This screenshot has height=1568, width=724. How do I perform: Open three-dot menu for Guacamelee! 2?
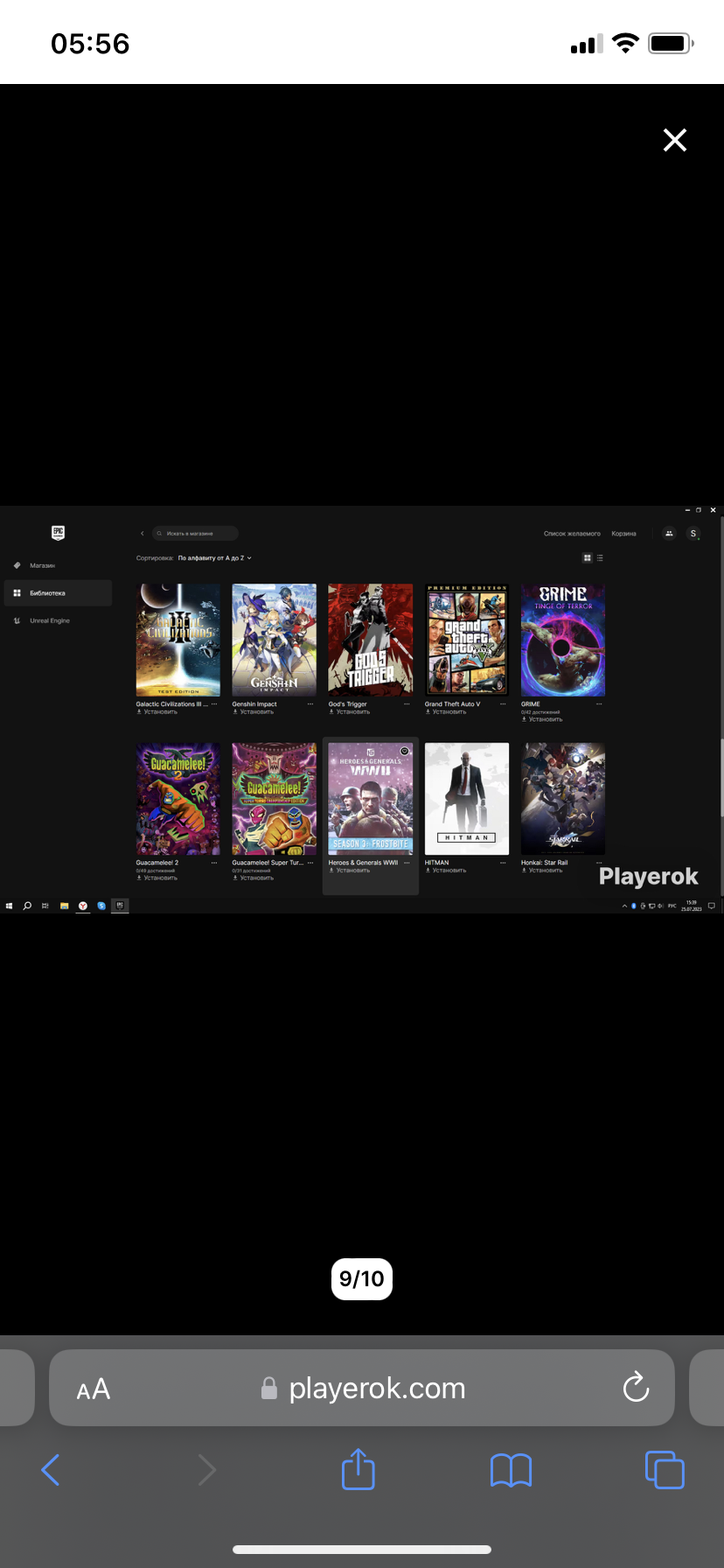[x=214, y=862]
